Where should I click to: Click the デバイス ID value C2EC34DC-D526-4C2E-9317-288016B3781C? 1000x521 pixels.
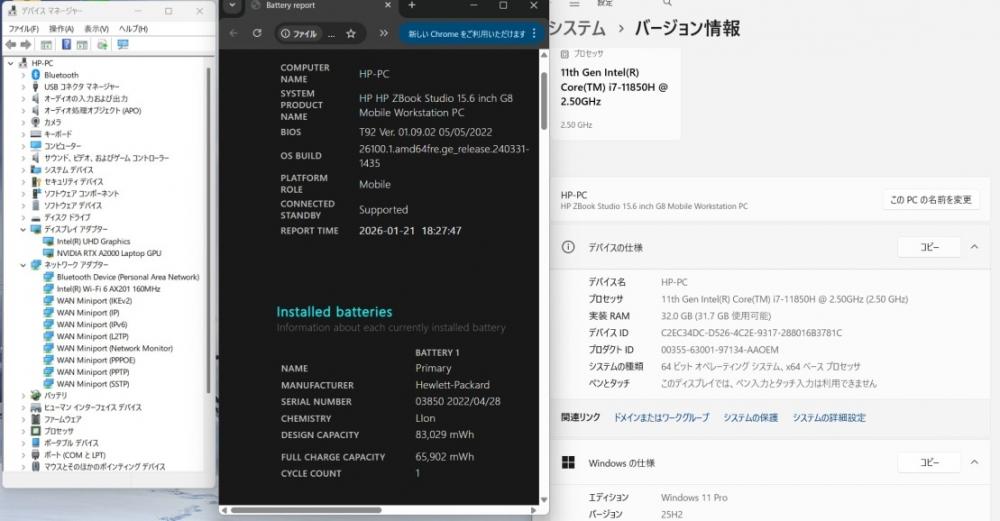[751, 333]
